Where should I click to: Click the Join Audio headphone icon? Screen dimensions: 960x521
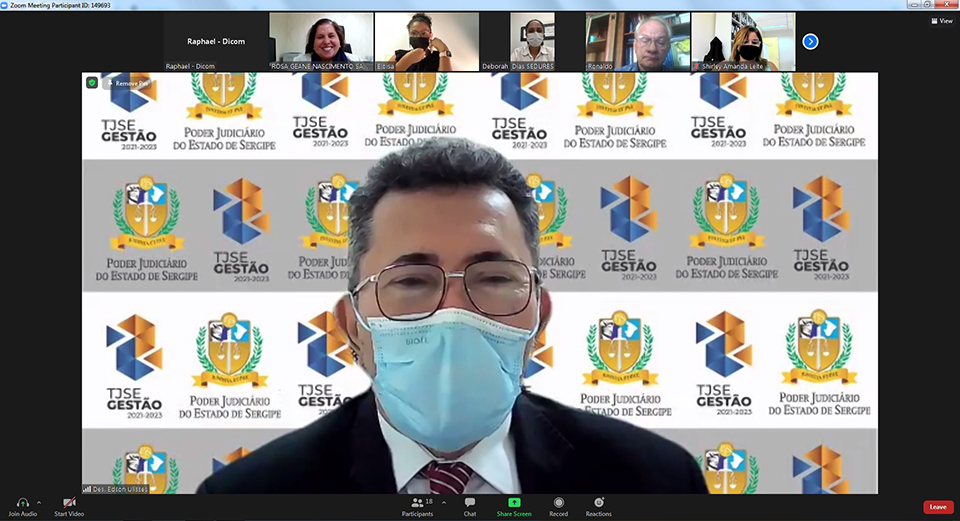pos(22,503)
